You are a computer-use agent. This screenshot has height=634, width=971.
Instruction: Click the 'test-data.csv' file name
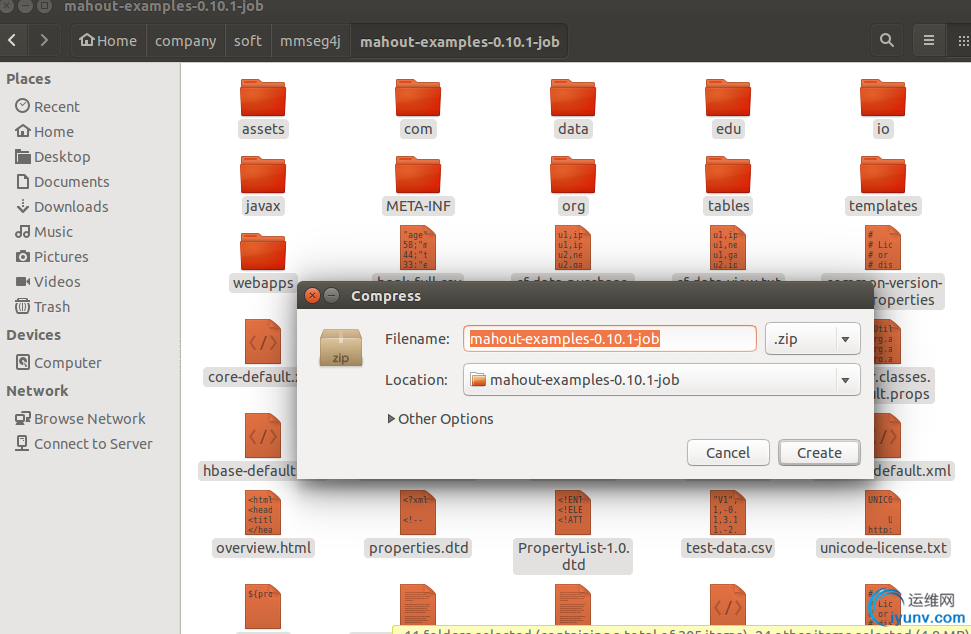[729, 548]
